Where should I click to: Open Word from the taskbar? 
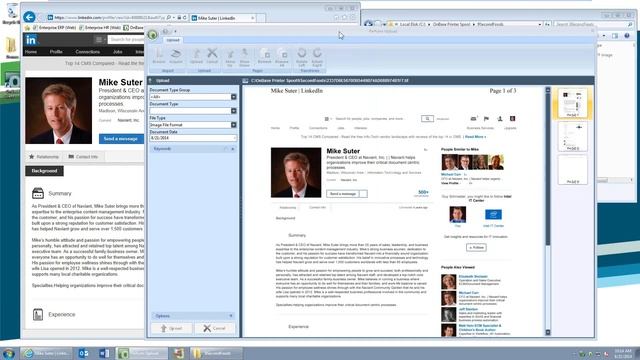click(104, 353)
